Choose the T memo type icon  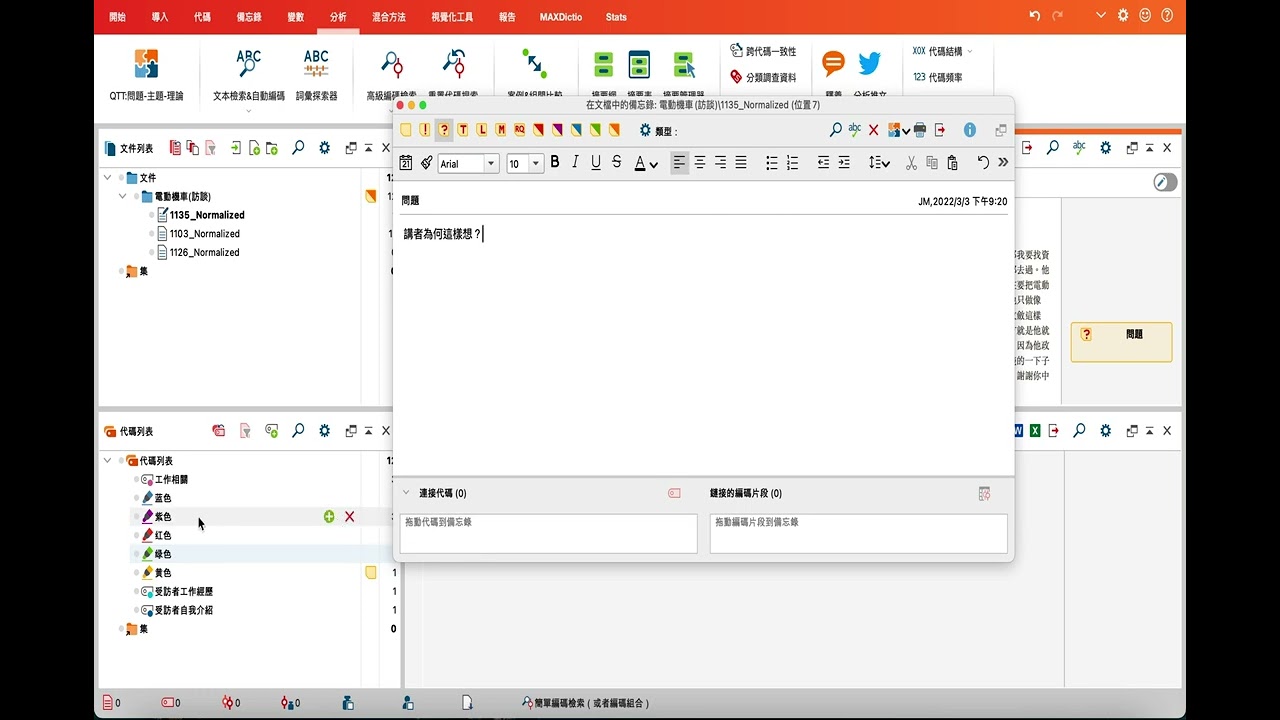click(x=463, y=130)
